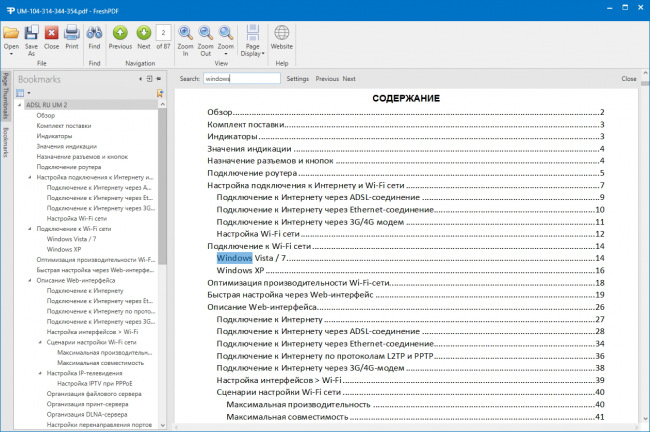Click the Zoom In magnifier icon
This screenshot has height=432, width=650.
(x=185, y=33)
